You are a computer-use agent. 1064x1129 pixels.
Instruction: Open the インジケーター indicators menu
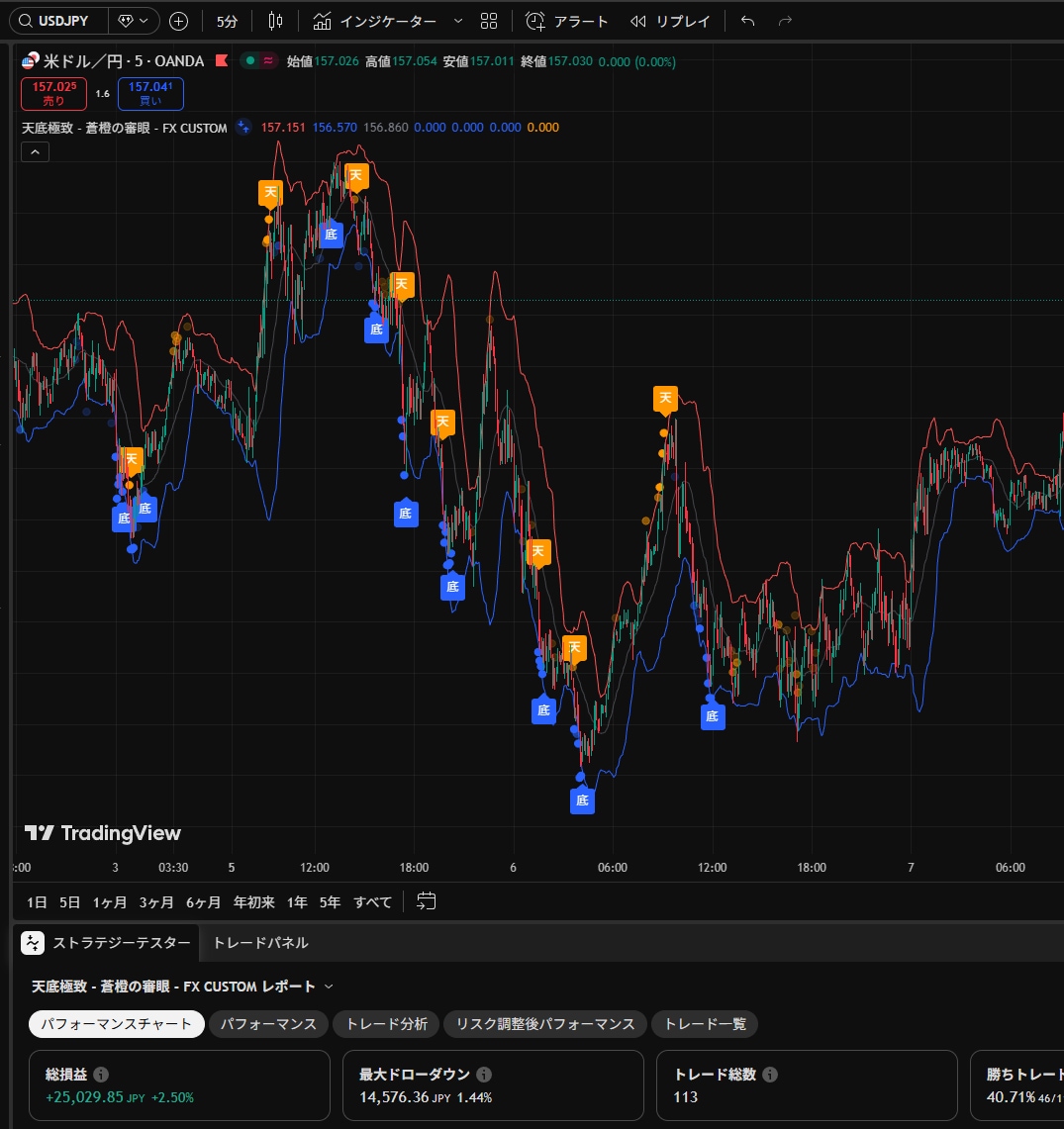pos(374,22)
